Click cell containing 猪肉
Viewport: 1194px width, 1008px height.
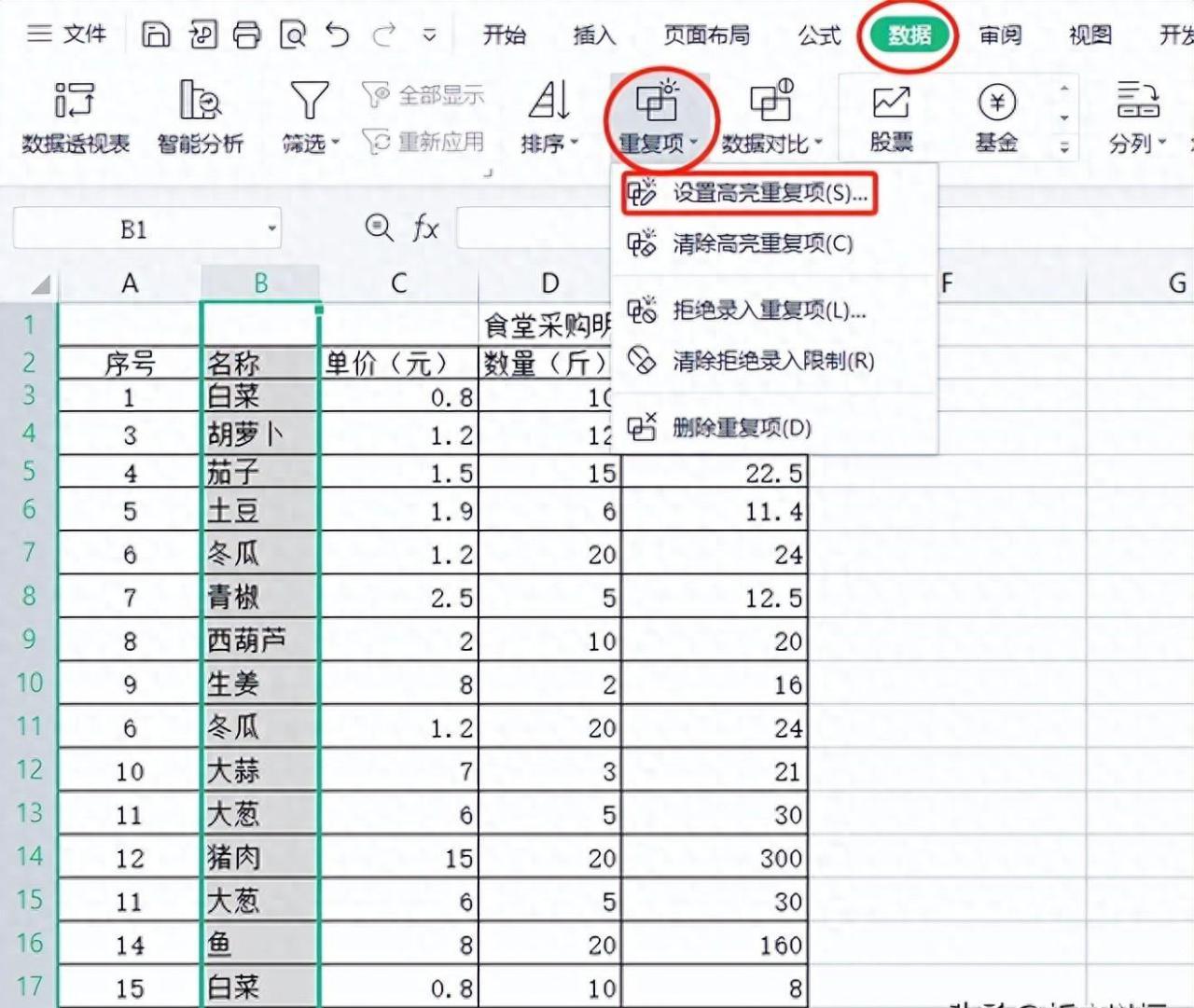(x=260, y=857)
